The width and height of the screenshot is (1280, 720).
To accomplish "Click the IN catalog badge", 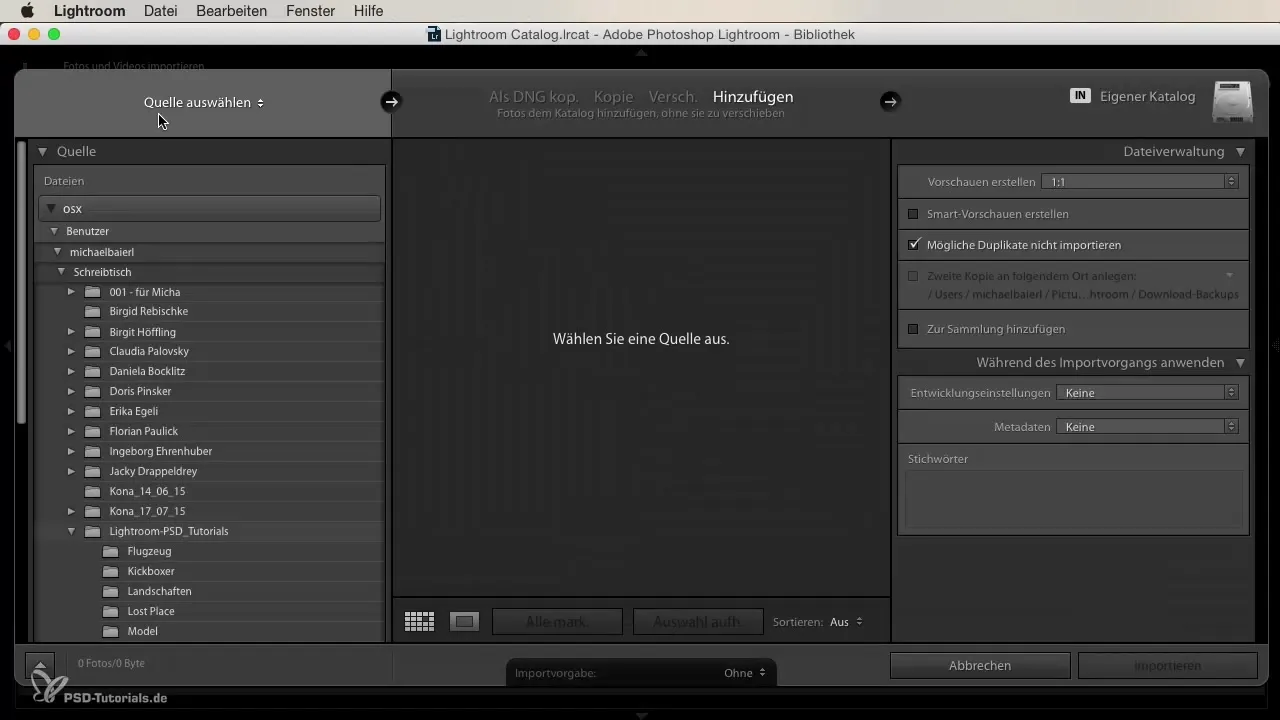I will pos(1079,96).
